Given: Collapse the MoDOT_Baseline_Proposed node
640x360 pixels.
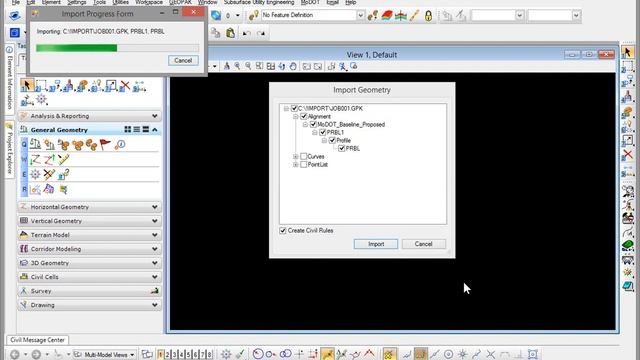Looking at the screenshot, I should click(x=305, y=124).
